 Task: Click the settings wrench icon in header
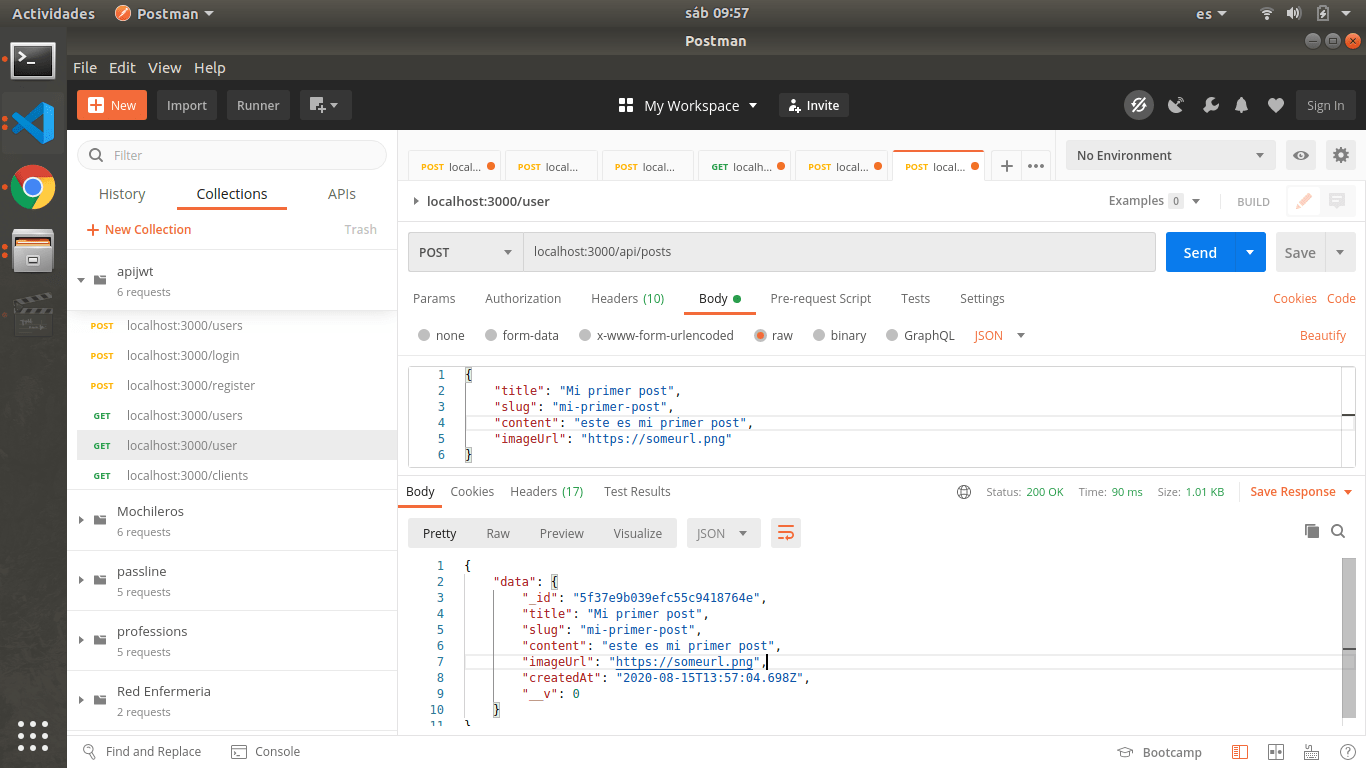1209,105
